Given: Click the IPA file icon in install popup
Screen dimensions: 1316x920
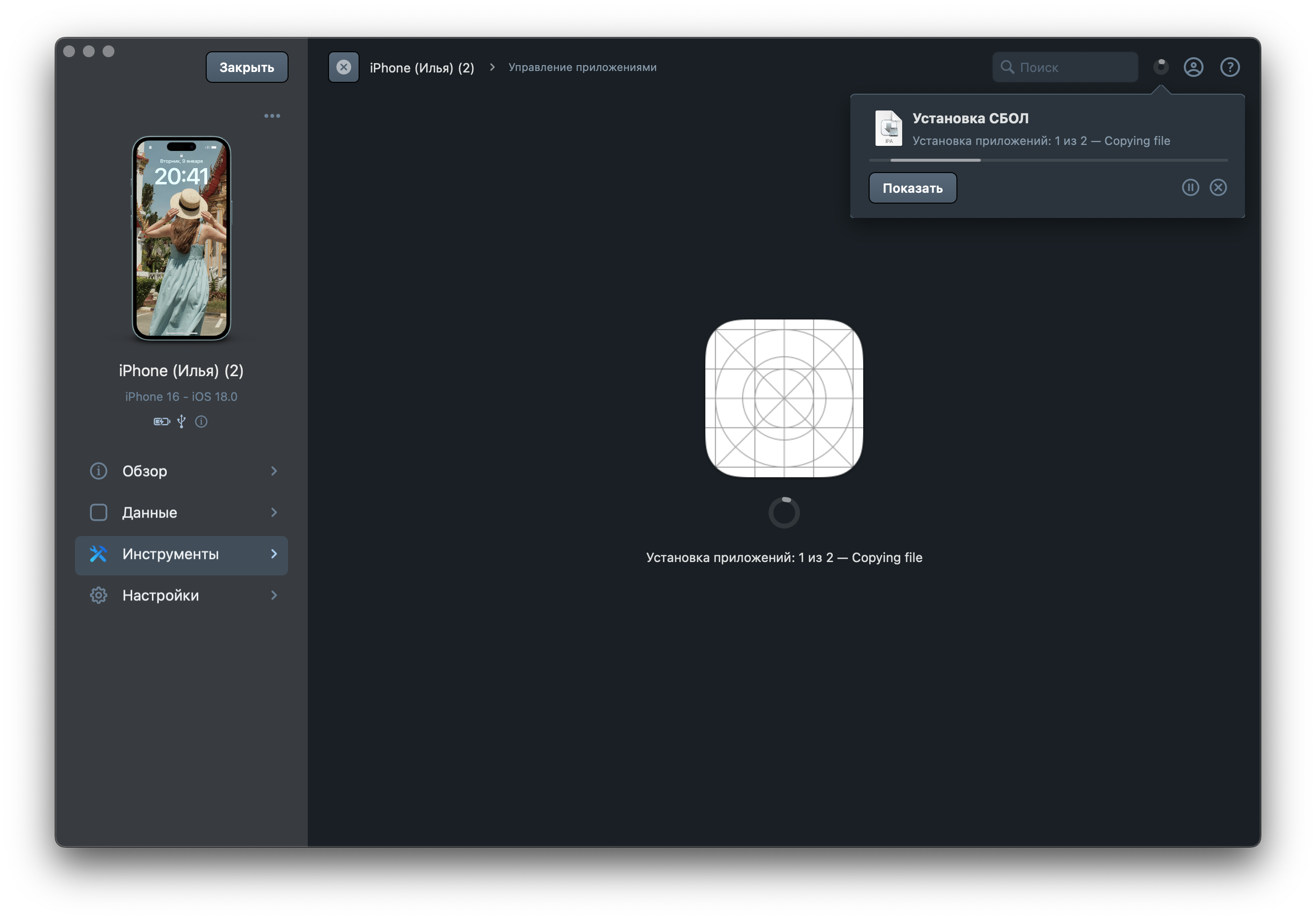Looking at the screenshot, I should click(888, 128).
